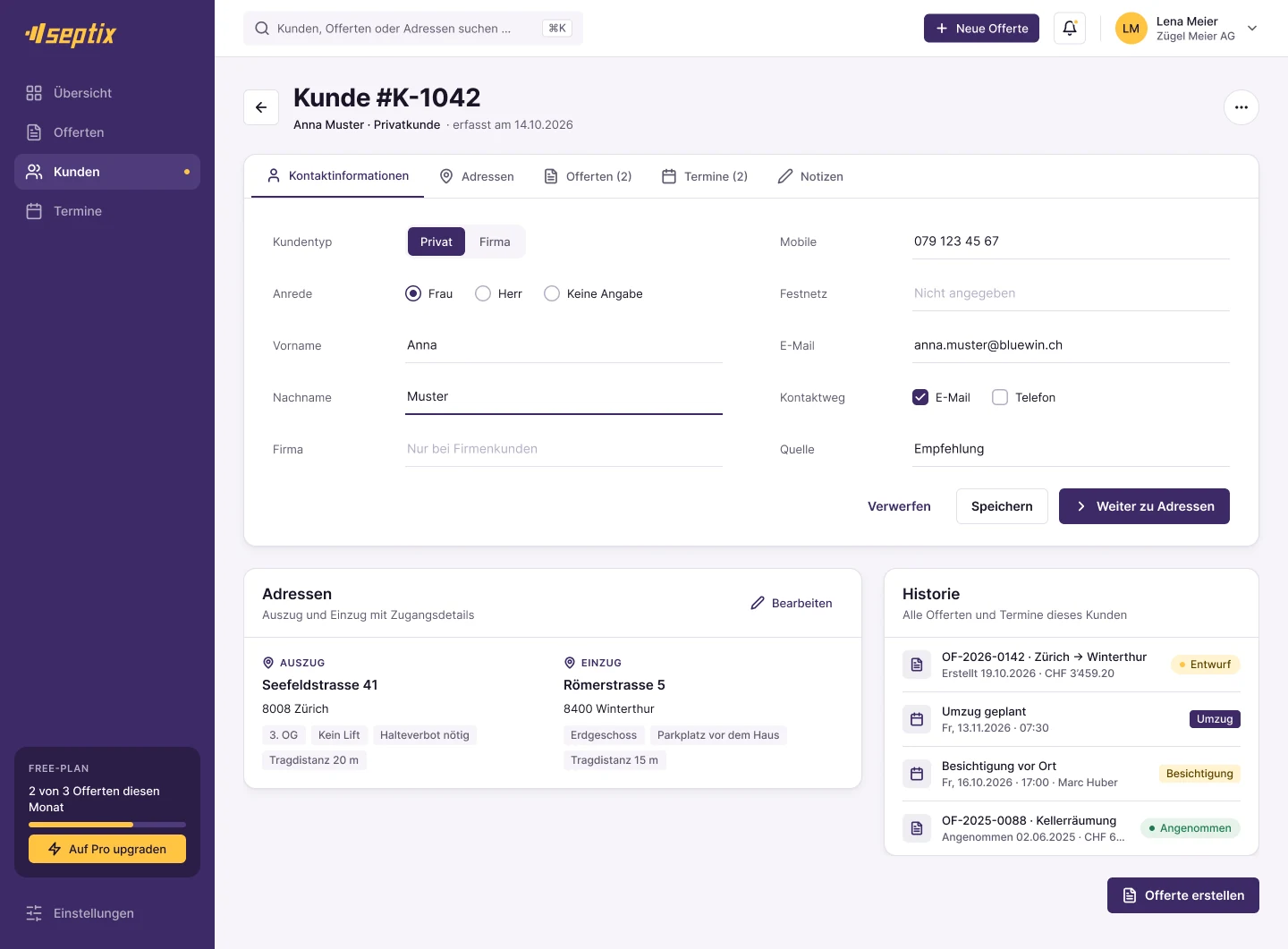1288x949 pixels.
Task: Check the Telefon Kontaktweg checkbox
Action: 1000,397
